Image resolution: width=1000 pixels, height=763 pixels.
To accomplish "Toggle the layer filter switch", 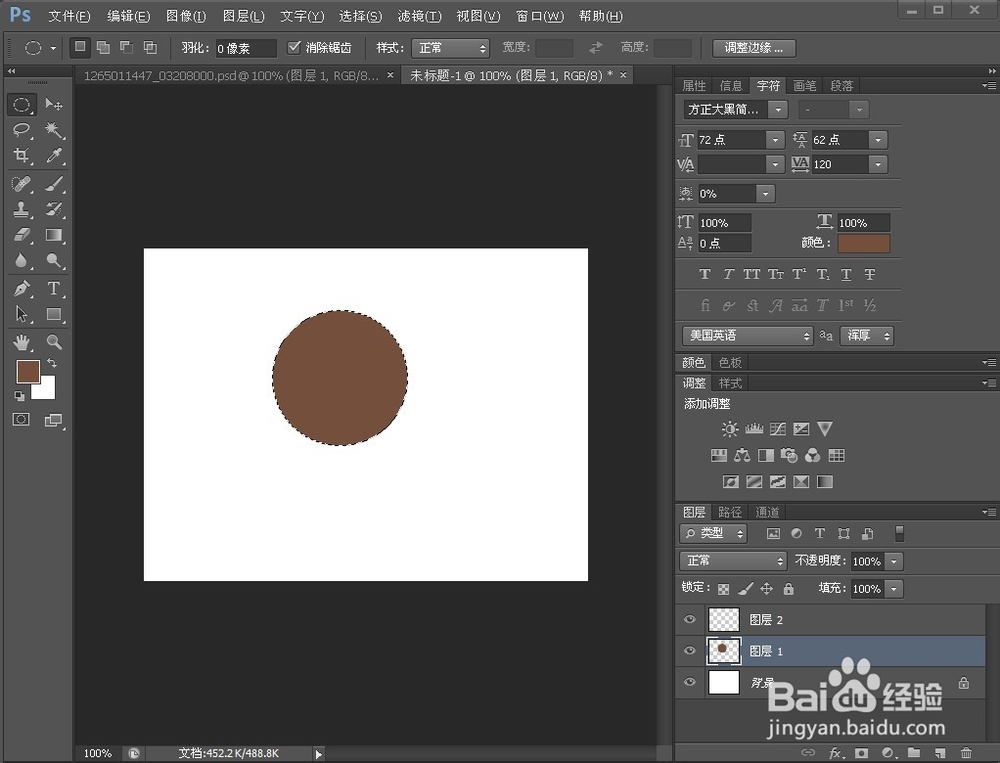I will (x=899, y=533).
